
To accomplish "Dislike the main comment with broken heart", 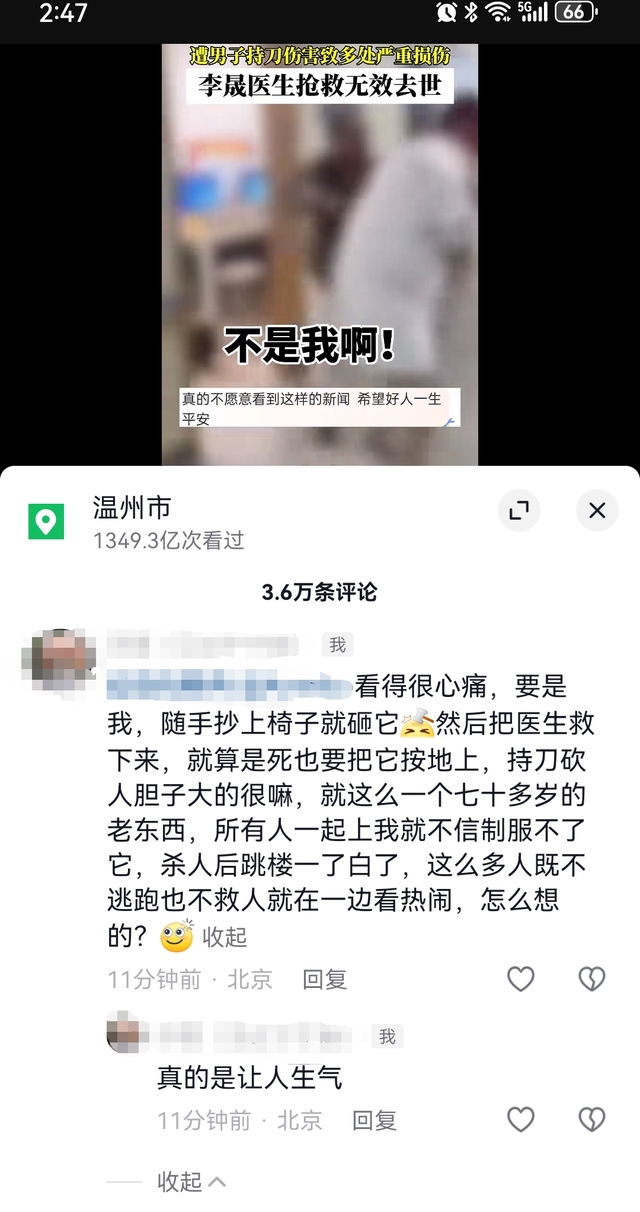I will [x=592, y=979].
